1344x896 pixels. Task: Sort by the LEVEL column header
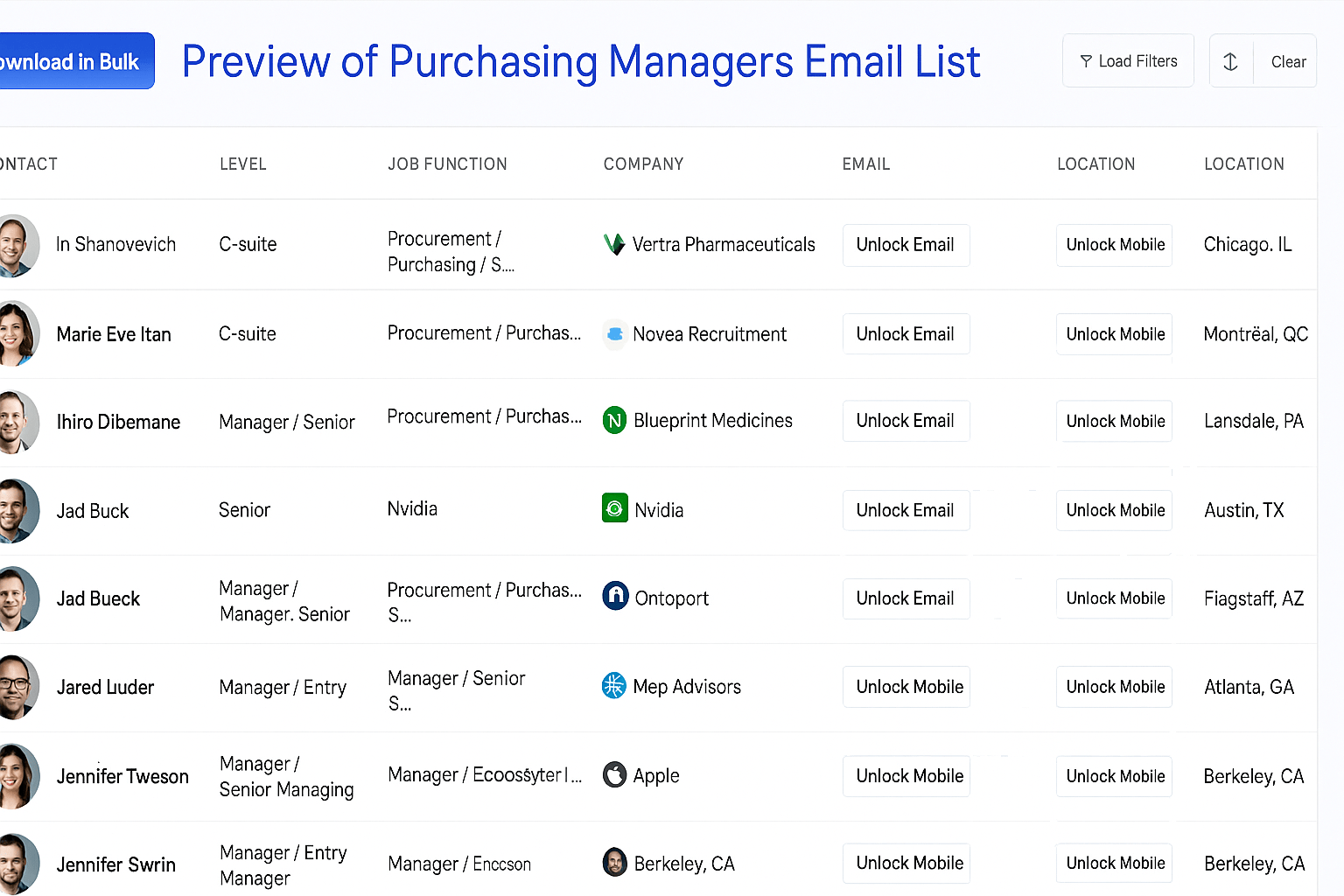tap(243, 164)
